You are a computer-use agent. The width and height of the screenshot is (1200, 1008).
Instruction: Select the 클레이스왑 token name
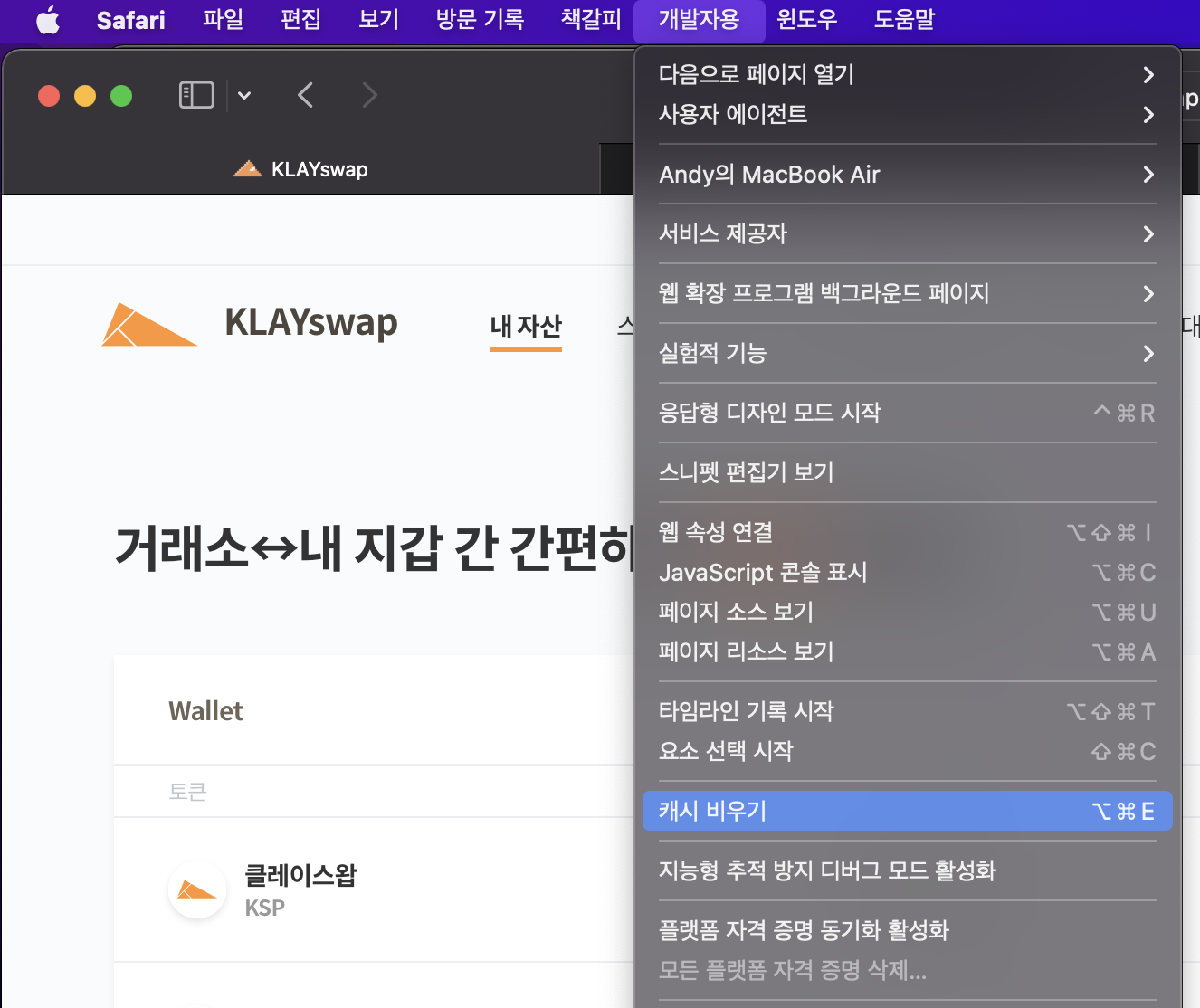click(300, 875)
